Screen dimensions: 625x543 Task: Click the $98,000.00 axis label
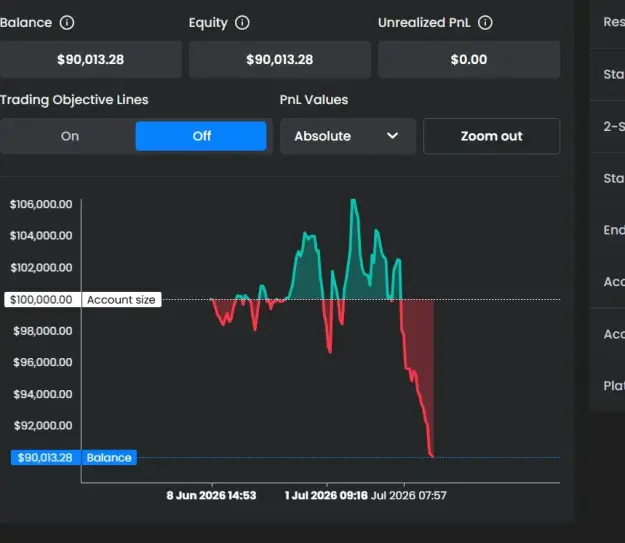(x=43, y=331)
